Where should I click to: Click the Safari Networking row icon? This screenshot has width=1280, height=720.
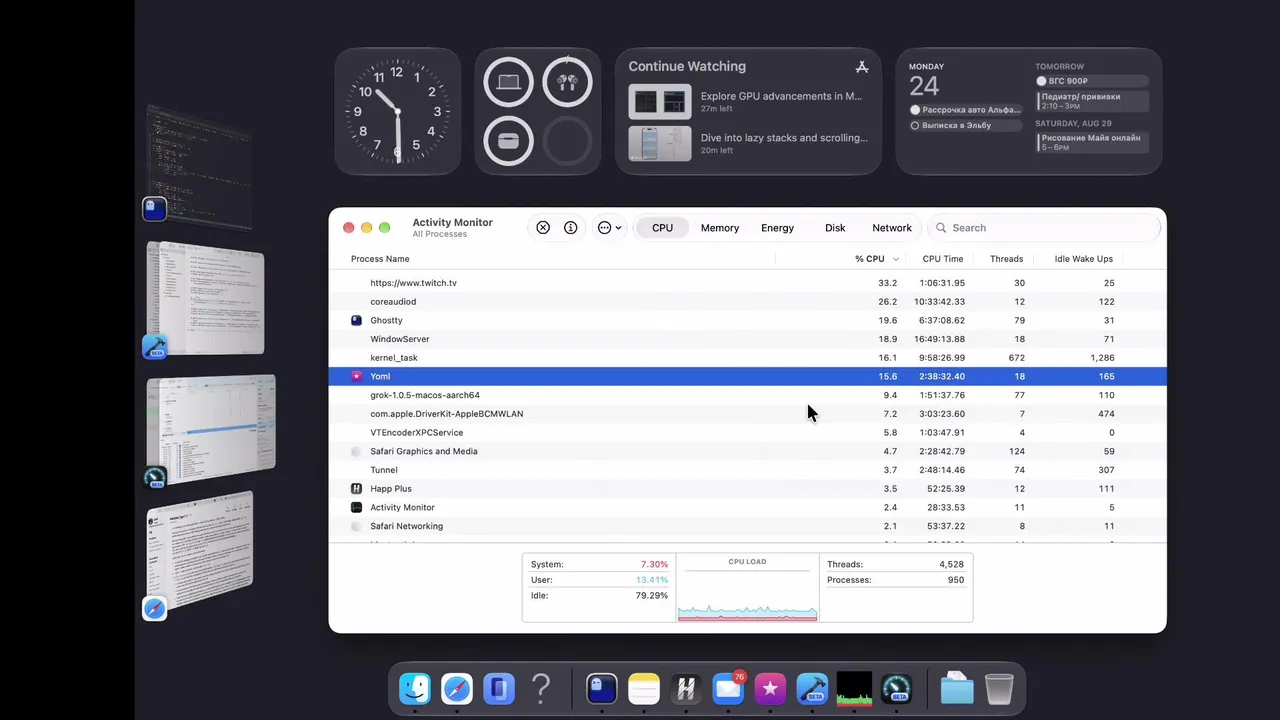(x=356, y=526)
